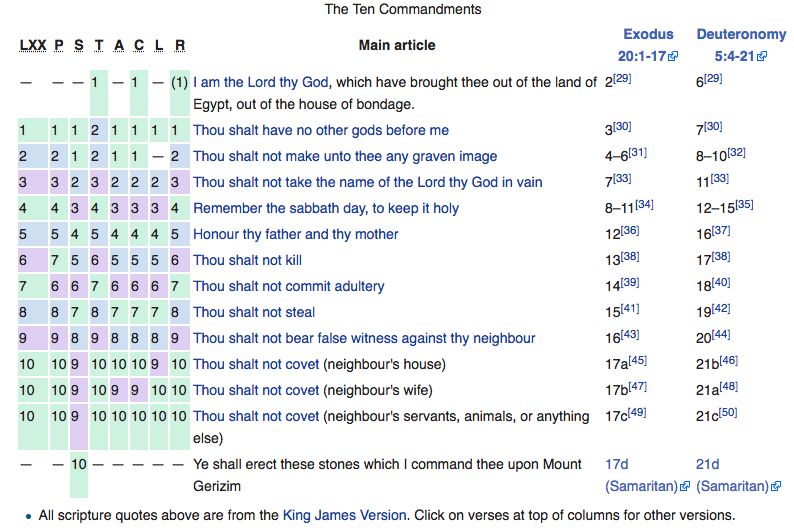Viewport: 794px width, 531px height.
Task: Open 'Thou shalt not covet' link for neighbour's house
Action: [256, 364]
